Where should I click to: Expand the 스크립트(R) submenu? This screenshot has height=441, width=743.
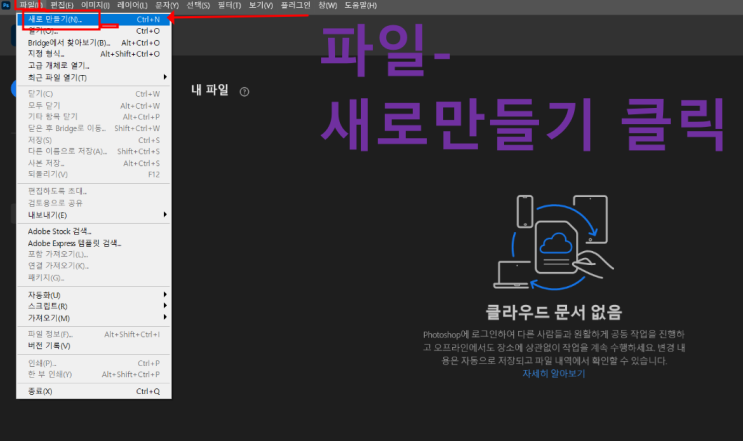(94, 306)
